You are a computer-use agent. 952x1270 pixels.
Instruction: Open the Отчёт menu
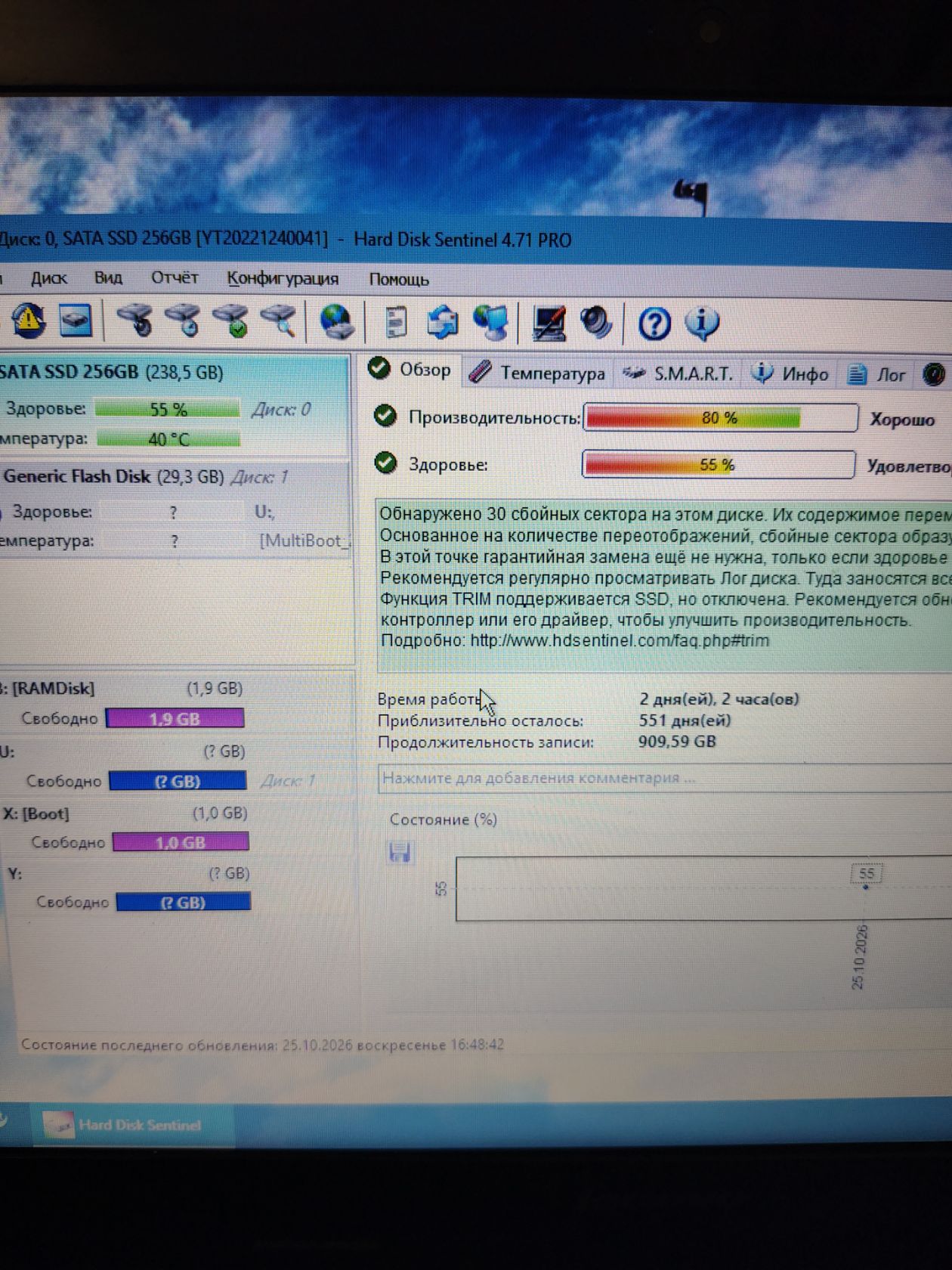(x=175, y=278)
